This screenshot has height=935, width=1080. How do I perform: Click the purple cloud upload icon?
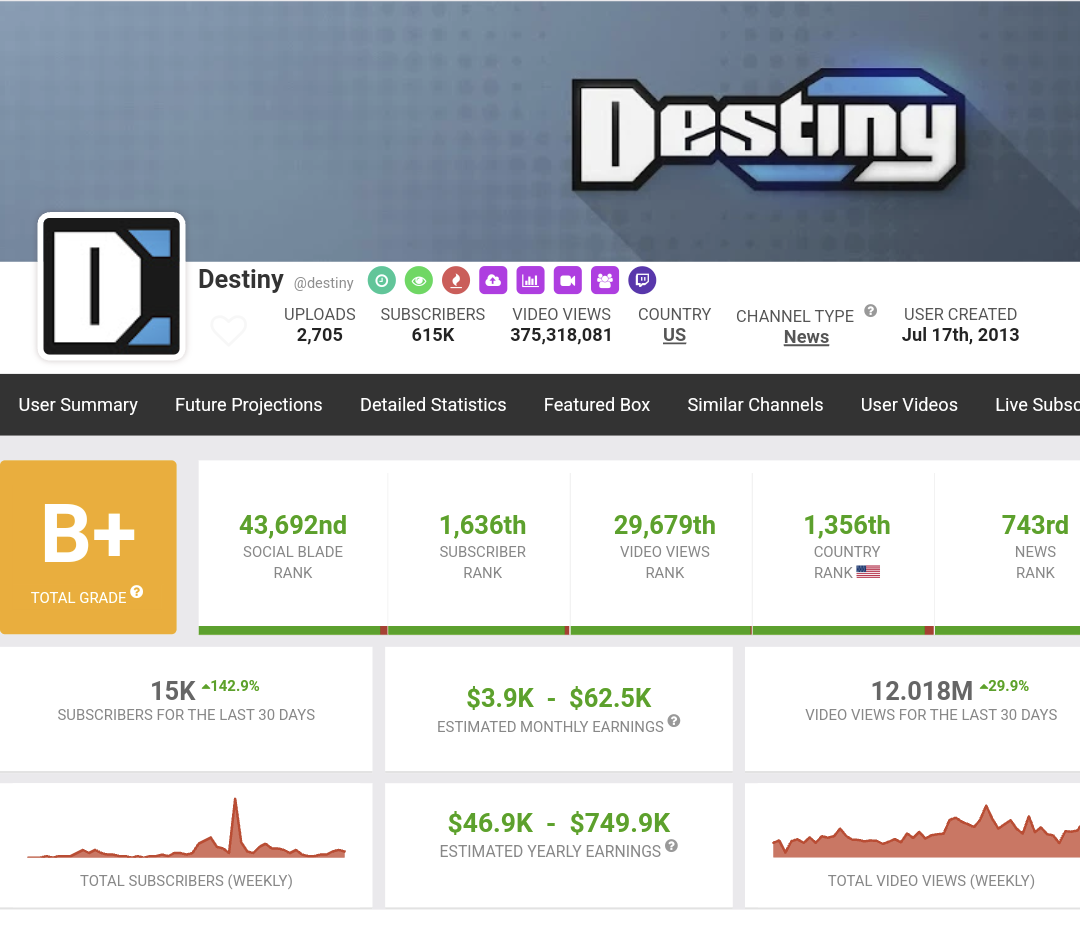click(493, 280)
